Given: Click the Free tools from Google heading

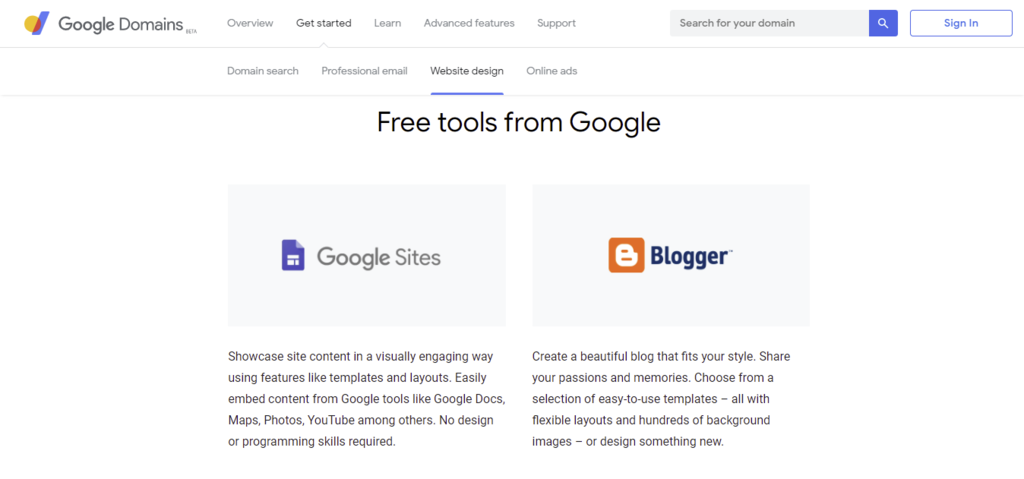Looking at the screenshot, I should pyautogui.click(x=518, y=122).
